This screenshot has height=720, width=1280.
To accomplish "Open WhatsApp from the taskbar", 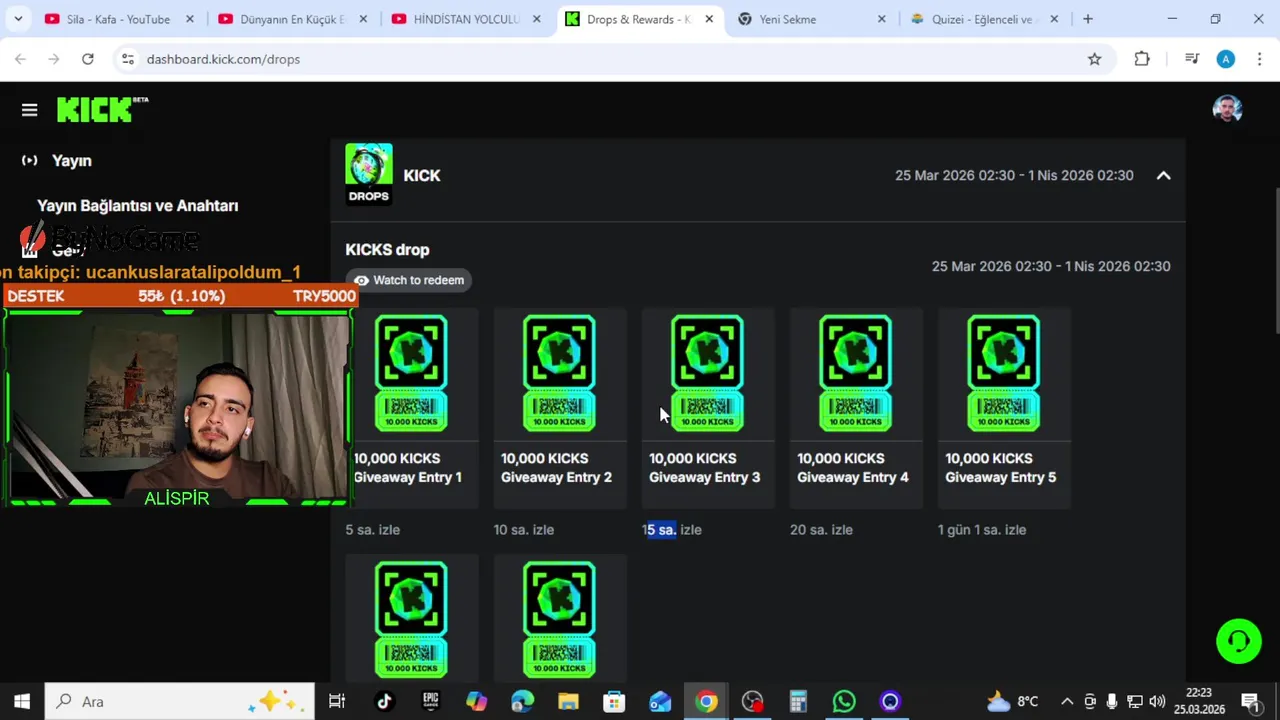I will coord(844,701).
